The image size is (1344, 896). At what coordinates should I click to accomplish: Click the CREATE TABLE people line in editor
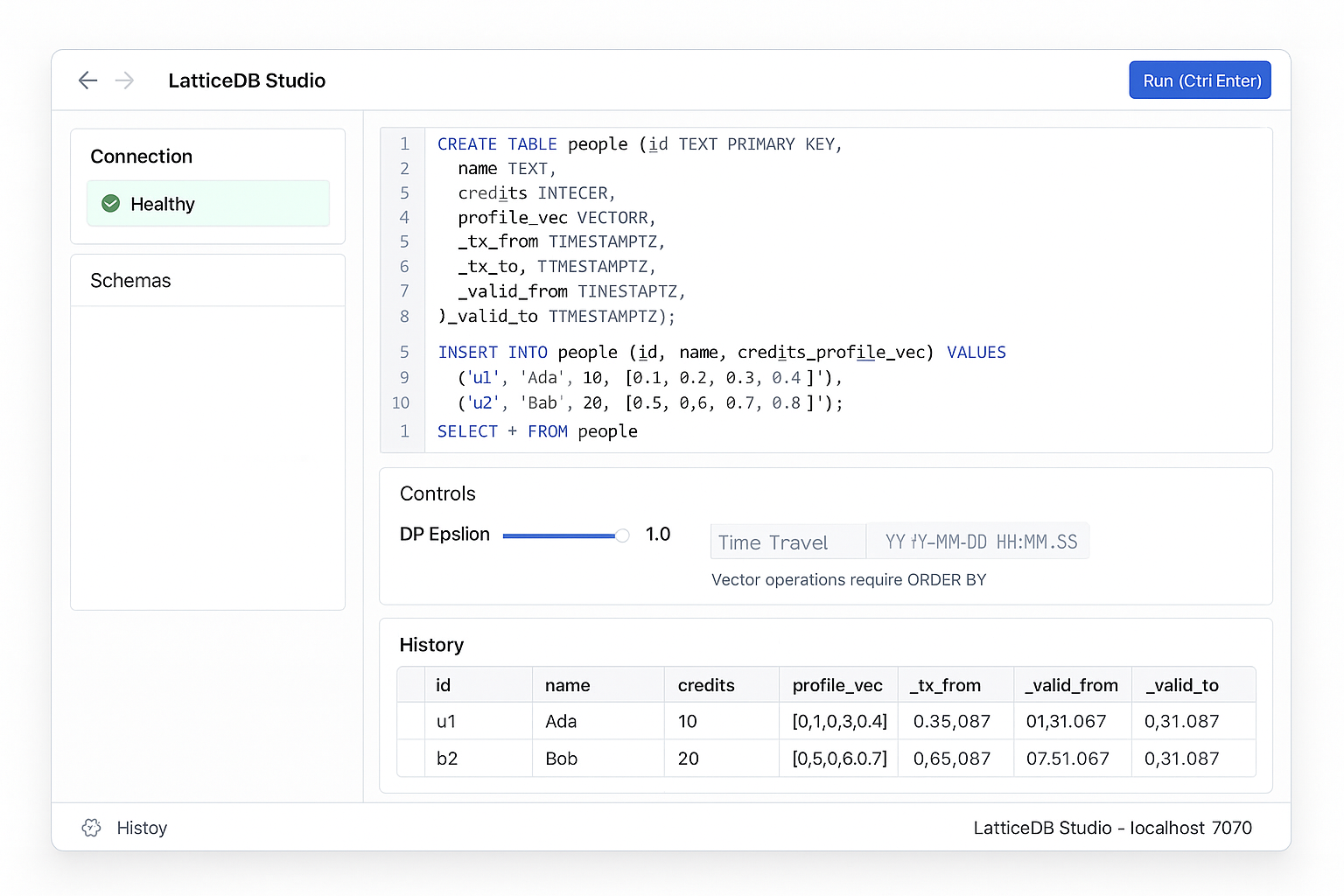[x=640, y=144]
